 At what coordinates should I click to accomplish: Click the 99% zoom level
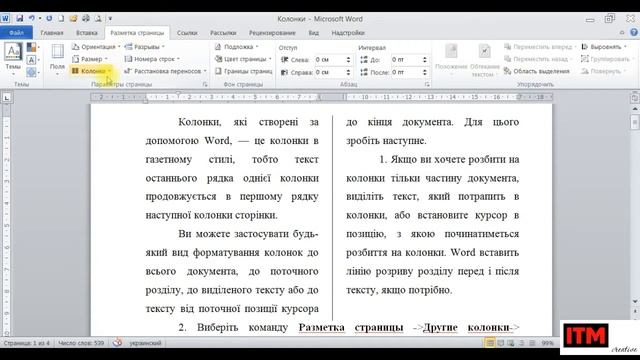click(547, 343)
